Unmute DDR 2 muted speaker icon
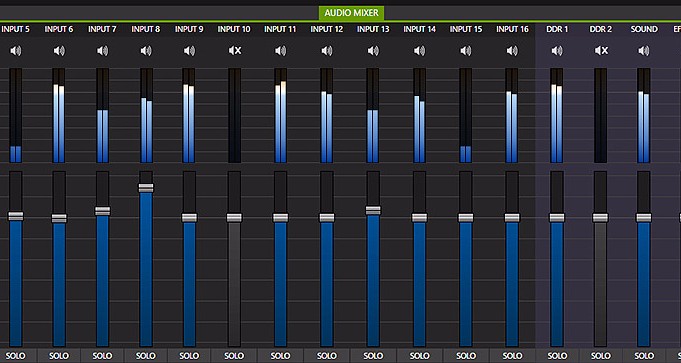The image size is (681, 363). coord(601,51)
